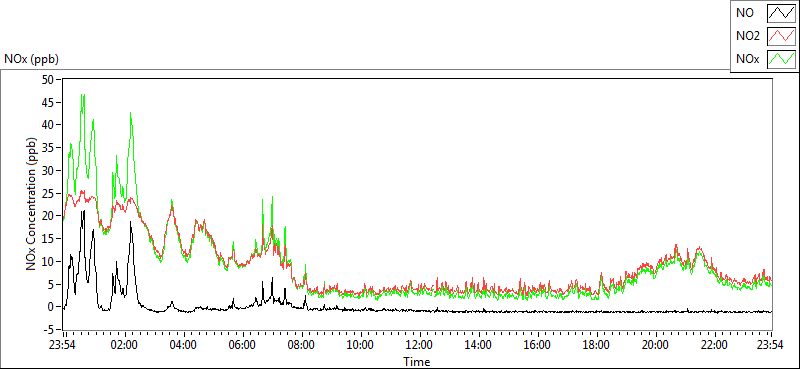Image resolution: width=800 pixels, height=369 pixels.
Task: Select the NOx legend label
Action: click(x=746, y=59)
